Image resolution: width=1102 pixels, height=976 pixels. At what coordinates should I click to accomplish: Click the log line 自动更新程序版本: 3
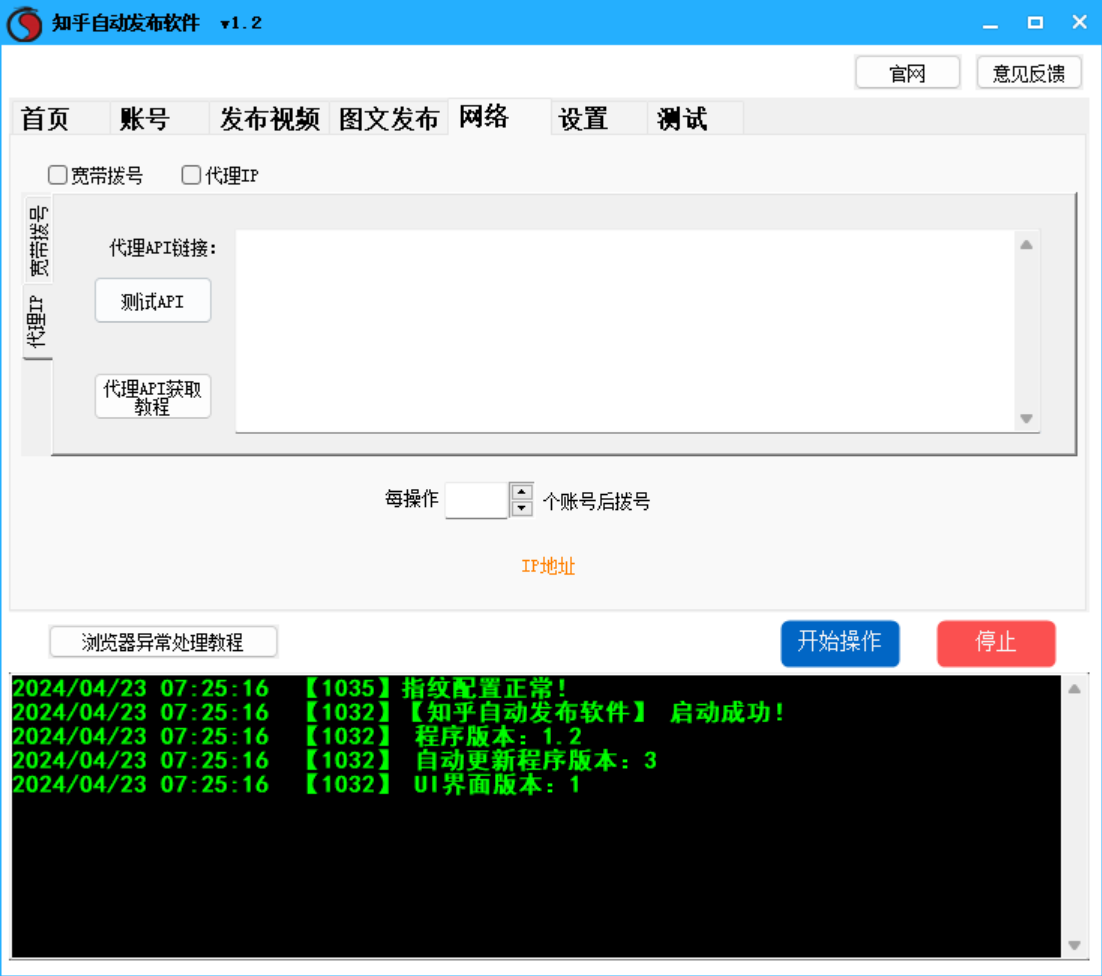tap(335, 760)
